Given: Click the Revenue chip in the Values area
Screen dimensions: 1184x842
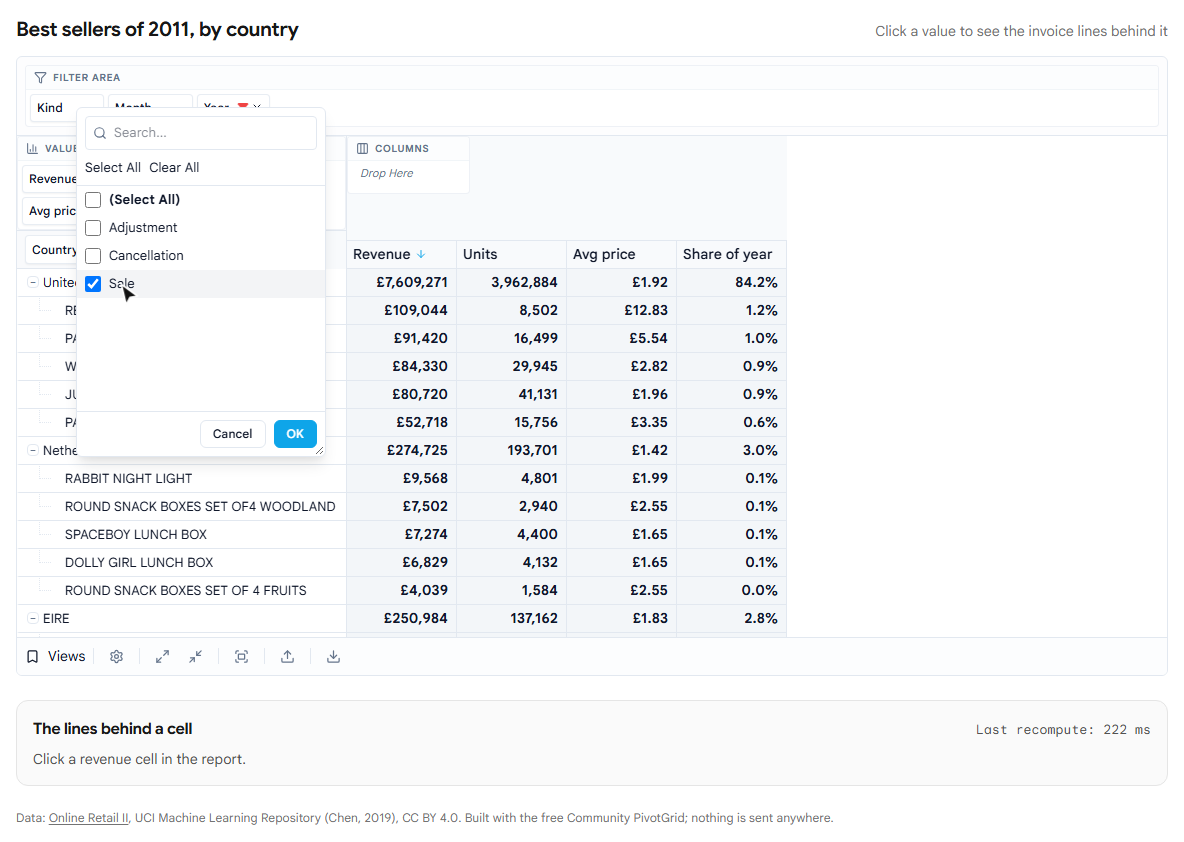Looking at the screenshot, I should pyautogui.click(x=51, y=179).
